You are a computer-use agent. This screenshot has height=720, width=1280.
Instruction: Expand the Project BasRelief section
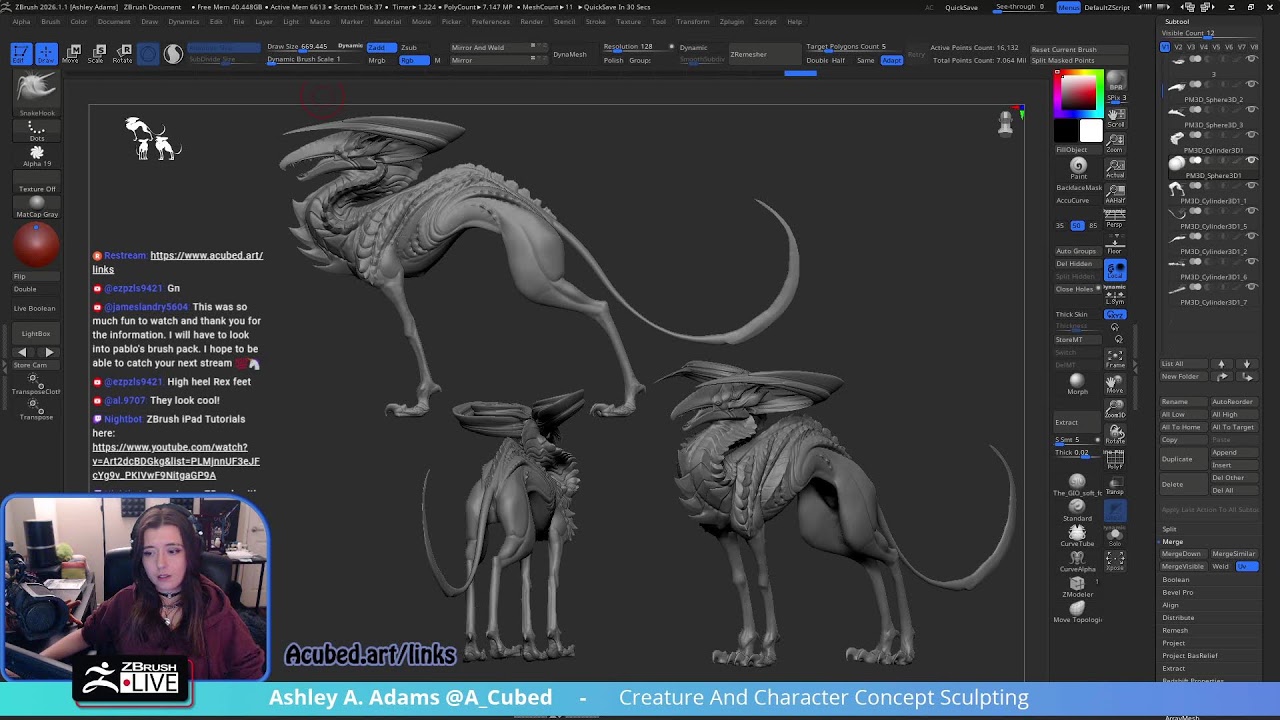[x=1190, y=655]
